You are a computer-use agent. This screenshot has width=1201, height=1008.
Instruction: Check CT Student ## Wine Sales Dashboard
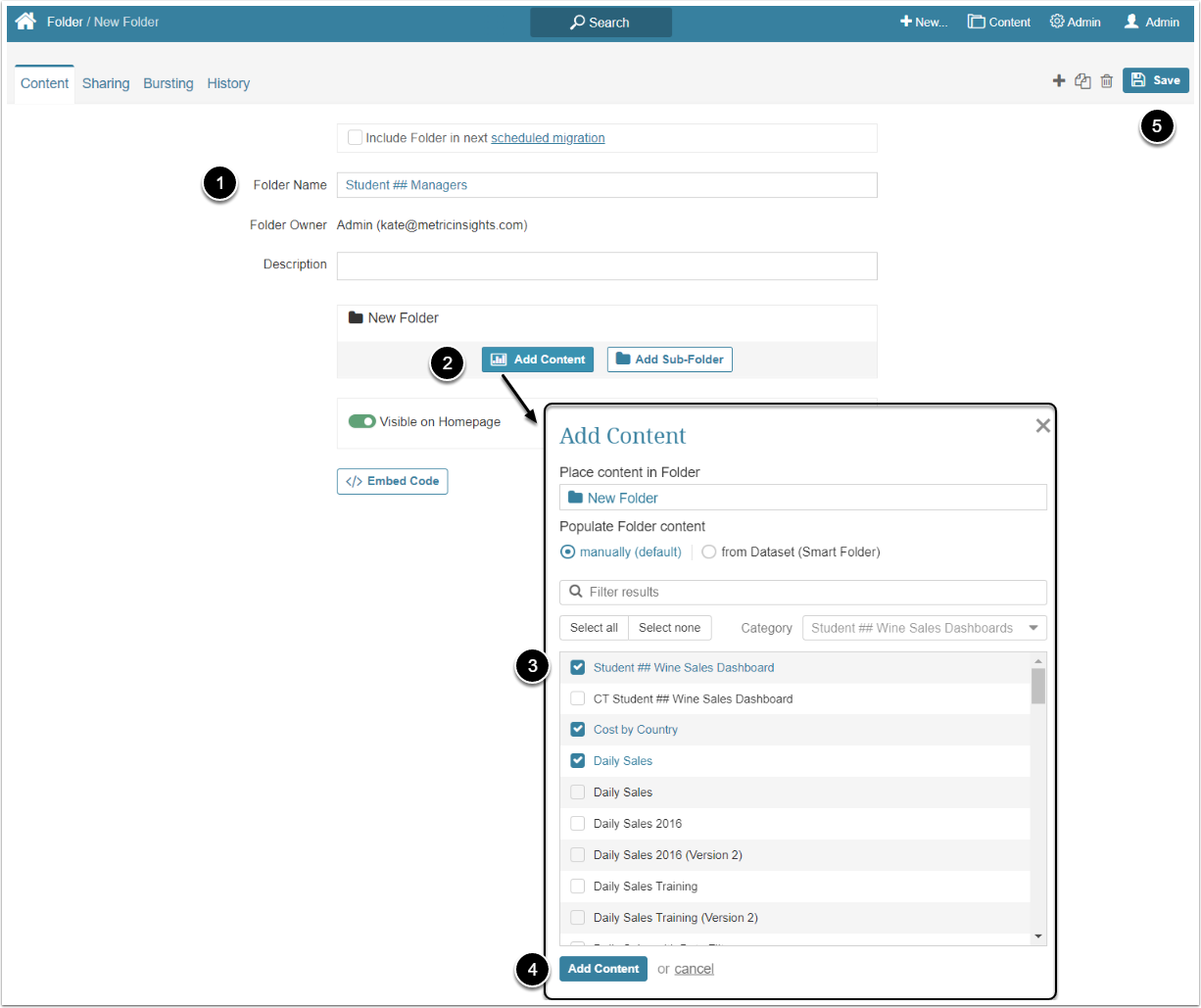coord(577,698)
